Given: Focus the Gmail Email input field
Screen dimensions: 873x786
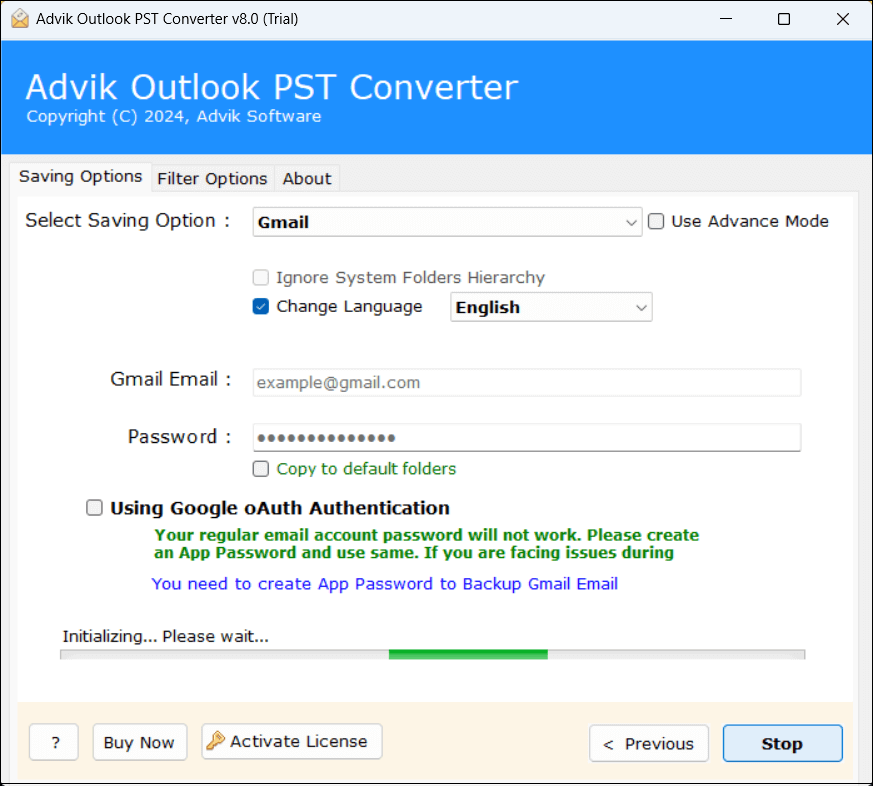Looking at the screenshot, I should coord(527,382).
